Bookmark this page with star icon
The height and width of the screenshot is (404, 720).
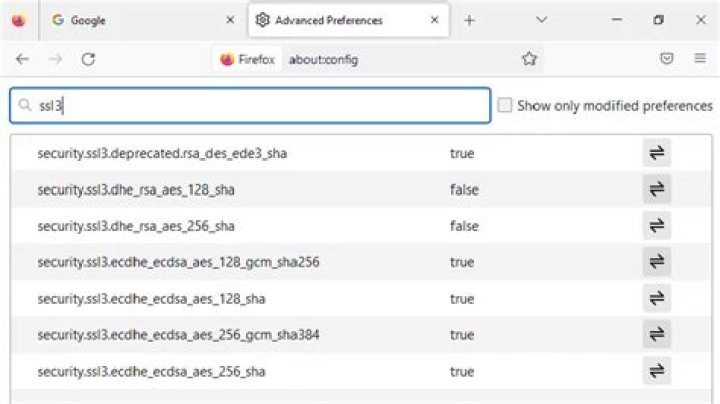[x=529, y=59]
